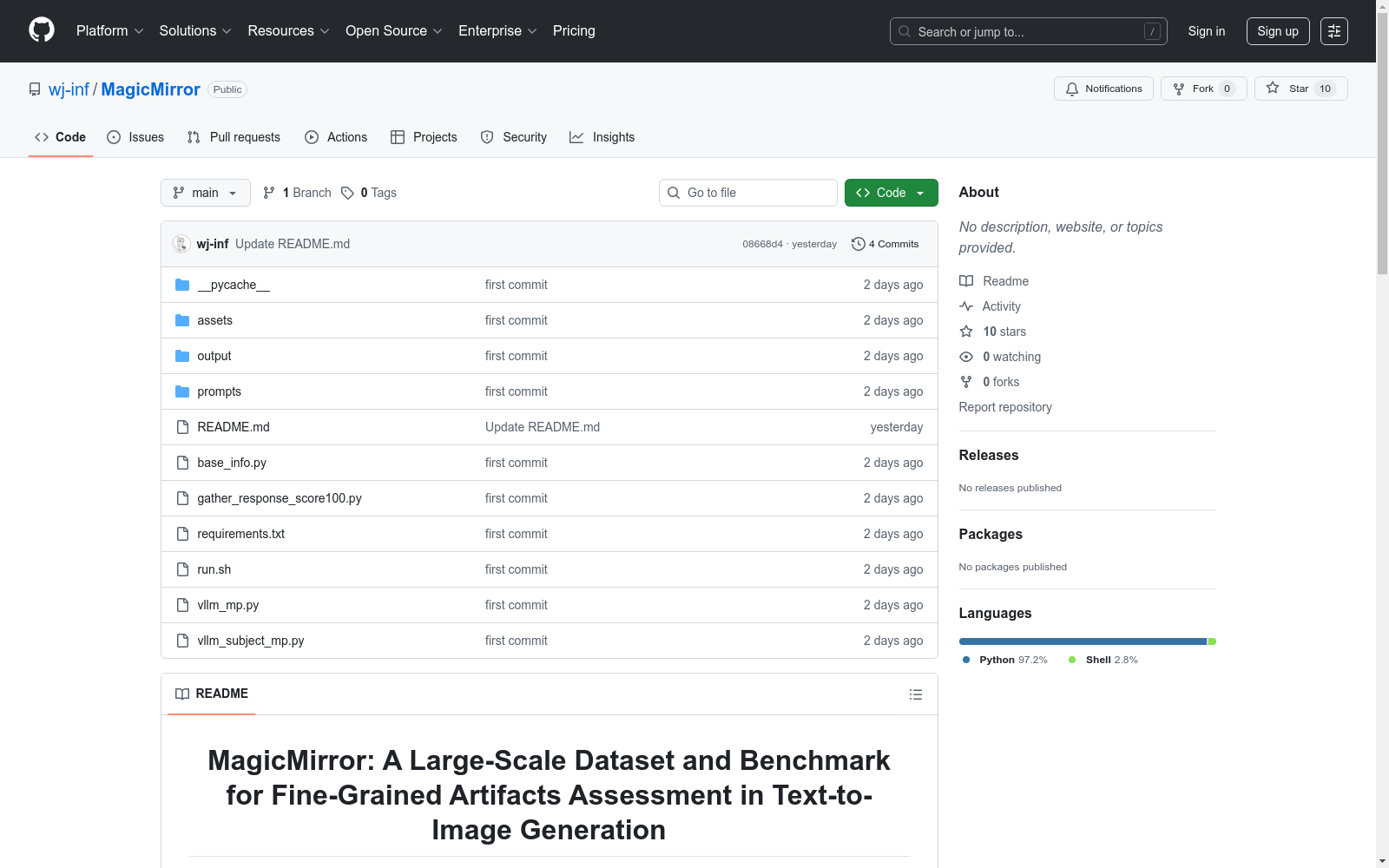The image size is (1389, 868).
Task: Click the Sign in link
Action: click(1207, 31)
